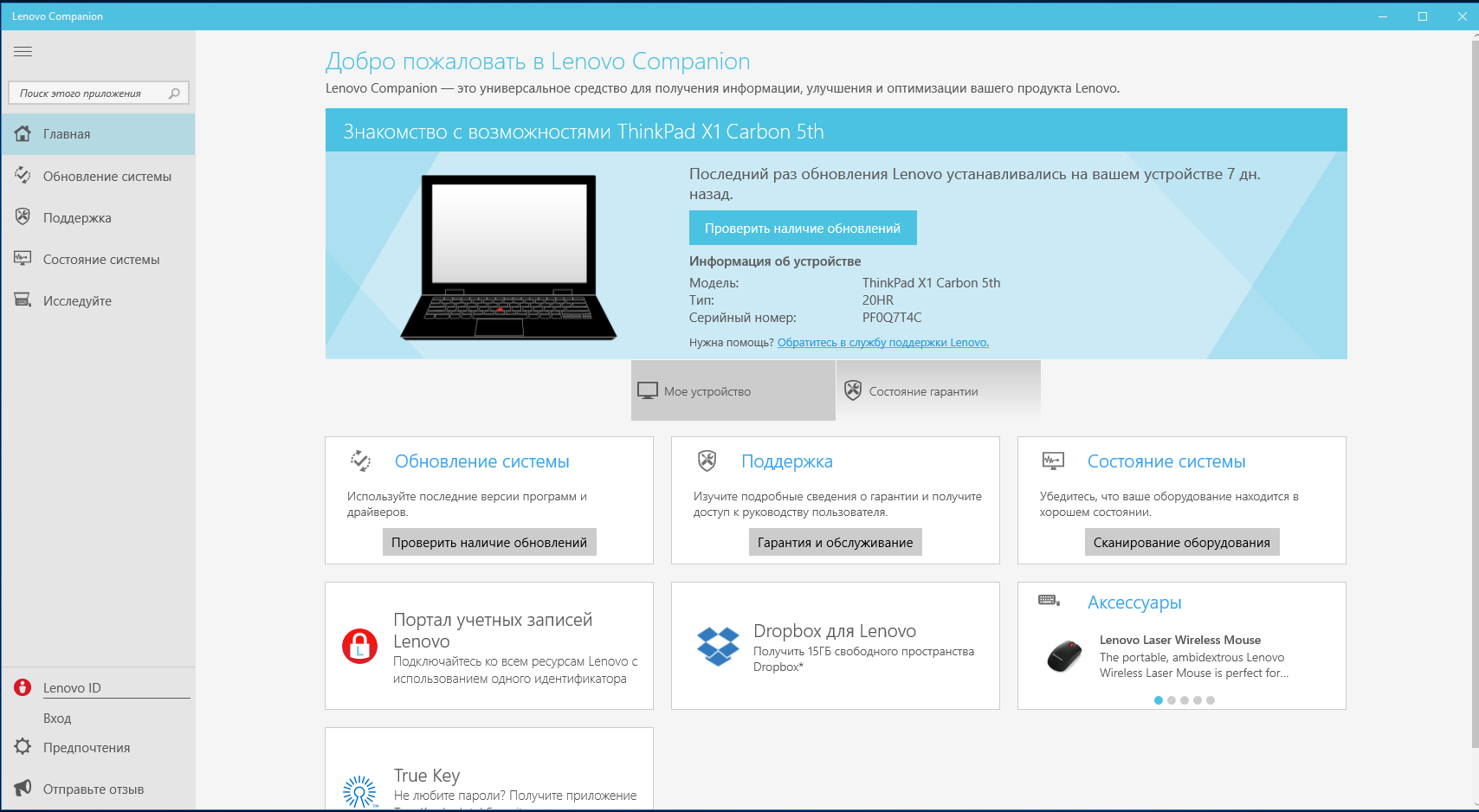The height and width of the screenshot is (812, 1479).
Task: Select the fifth accessories carousel dot
Action: (1211, 700)
